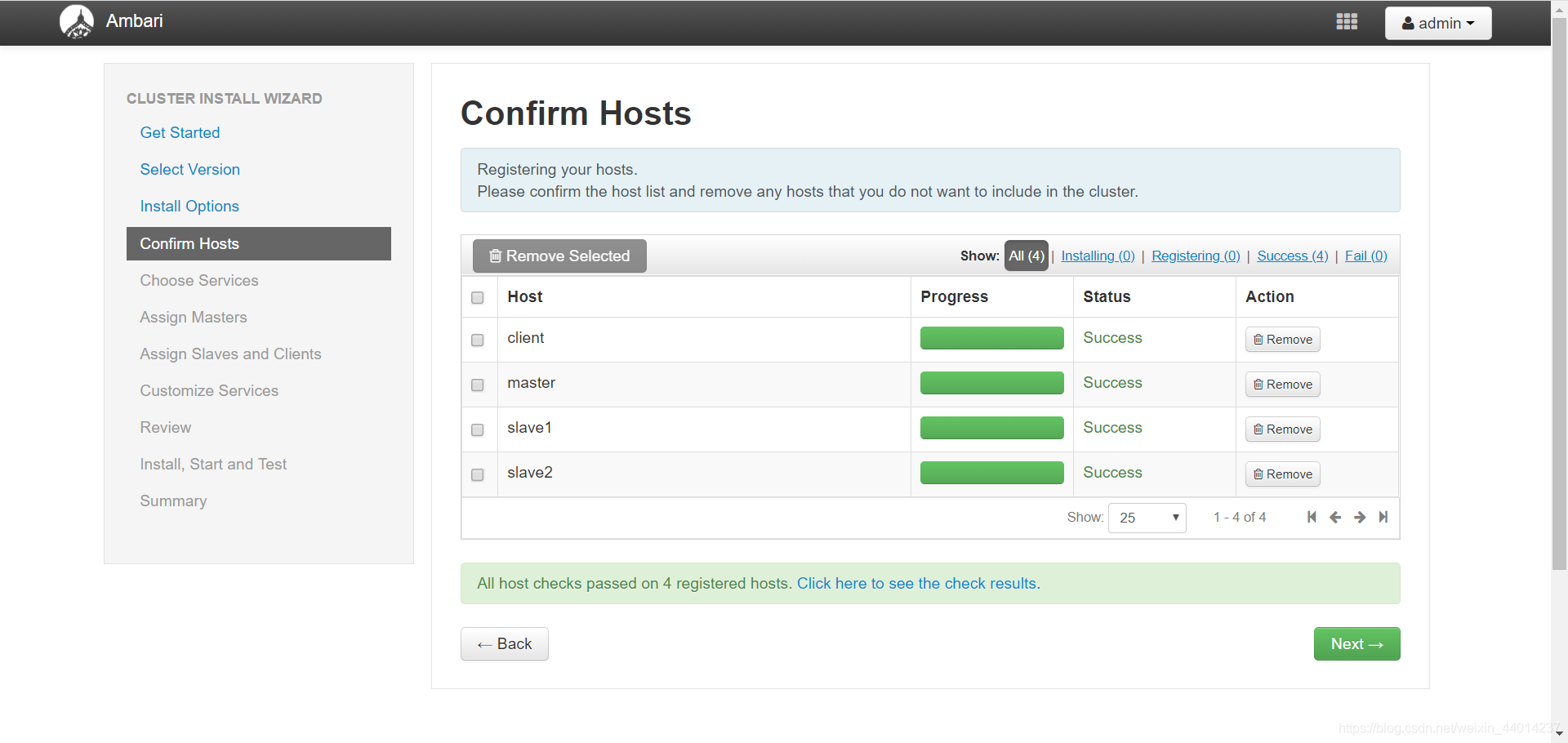Go to first page of hosts
Screen dimensions: 1568x743
coord(1312,517)
